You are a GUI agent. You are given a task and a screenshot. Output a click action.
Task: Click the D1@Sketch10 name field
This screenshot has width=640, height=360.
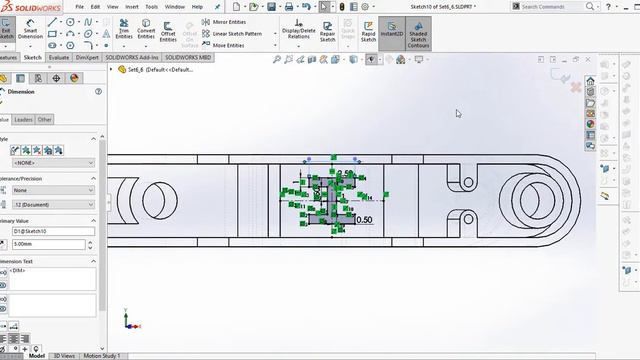53,231
